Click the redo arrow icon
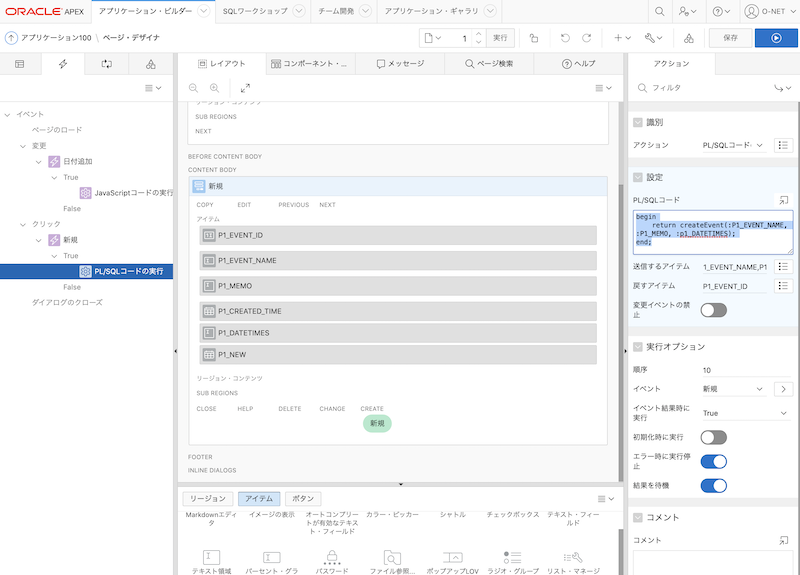Image resolution: width=800 pixels, height=575 pixels. click(x=587, y=38)
